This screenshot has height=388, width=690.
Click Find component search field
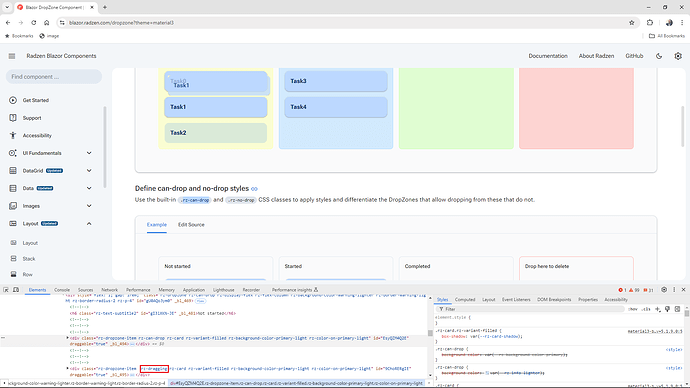point(54,77)
